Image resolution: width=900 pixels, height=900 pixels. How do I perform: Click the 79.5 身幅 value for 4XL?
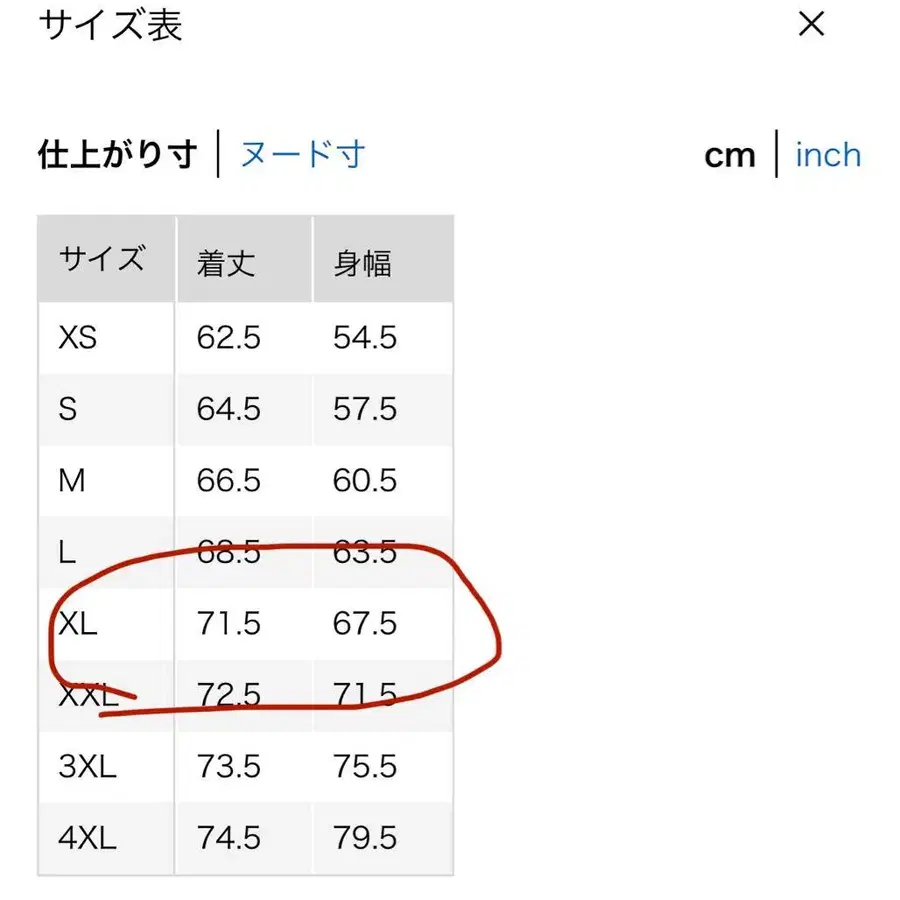364,838
